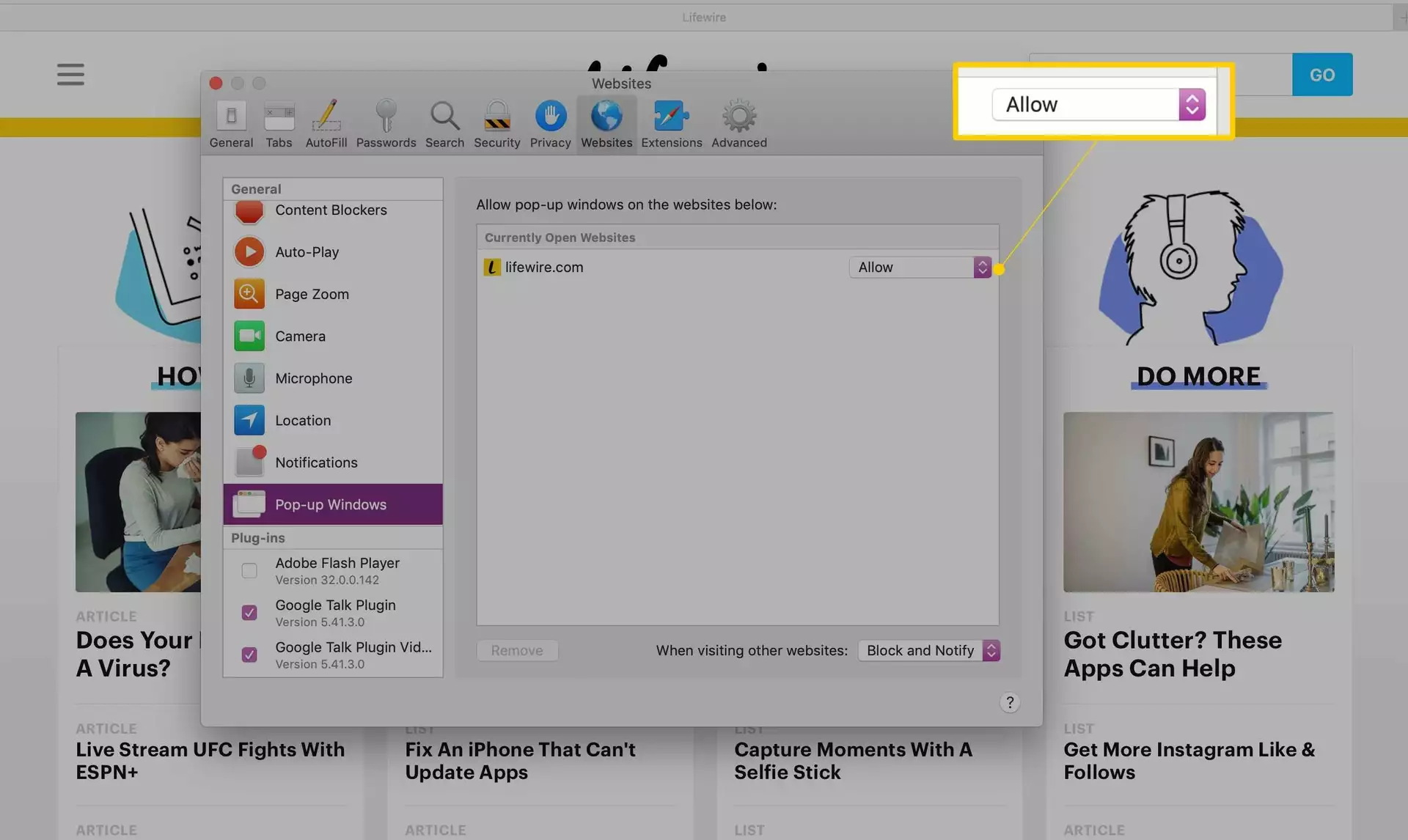Click the help question mark button
This screenshot has height=840, width=1408.
[x=1010, y=703]
